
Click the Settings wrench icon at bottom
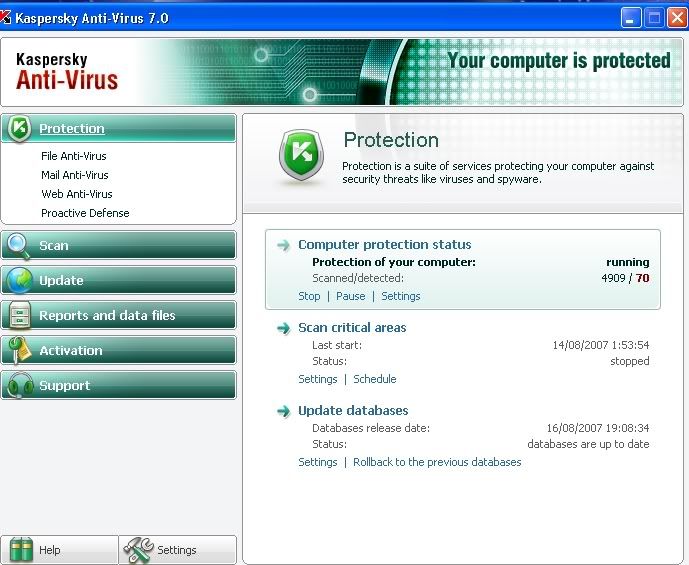[x=138, y=550]
